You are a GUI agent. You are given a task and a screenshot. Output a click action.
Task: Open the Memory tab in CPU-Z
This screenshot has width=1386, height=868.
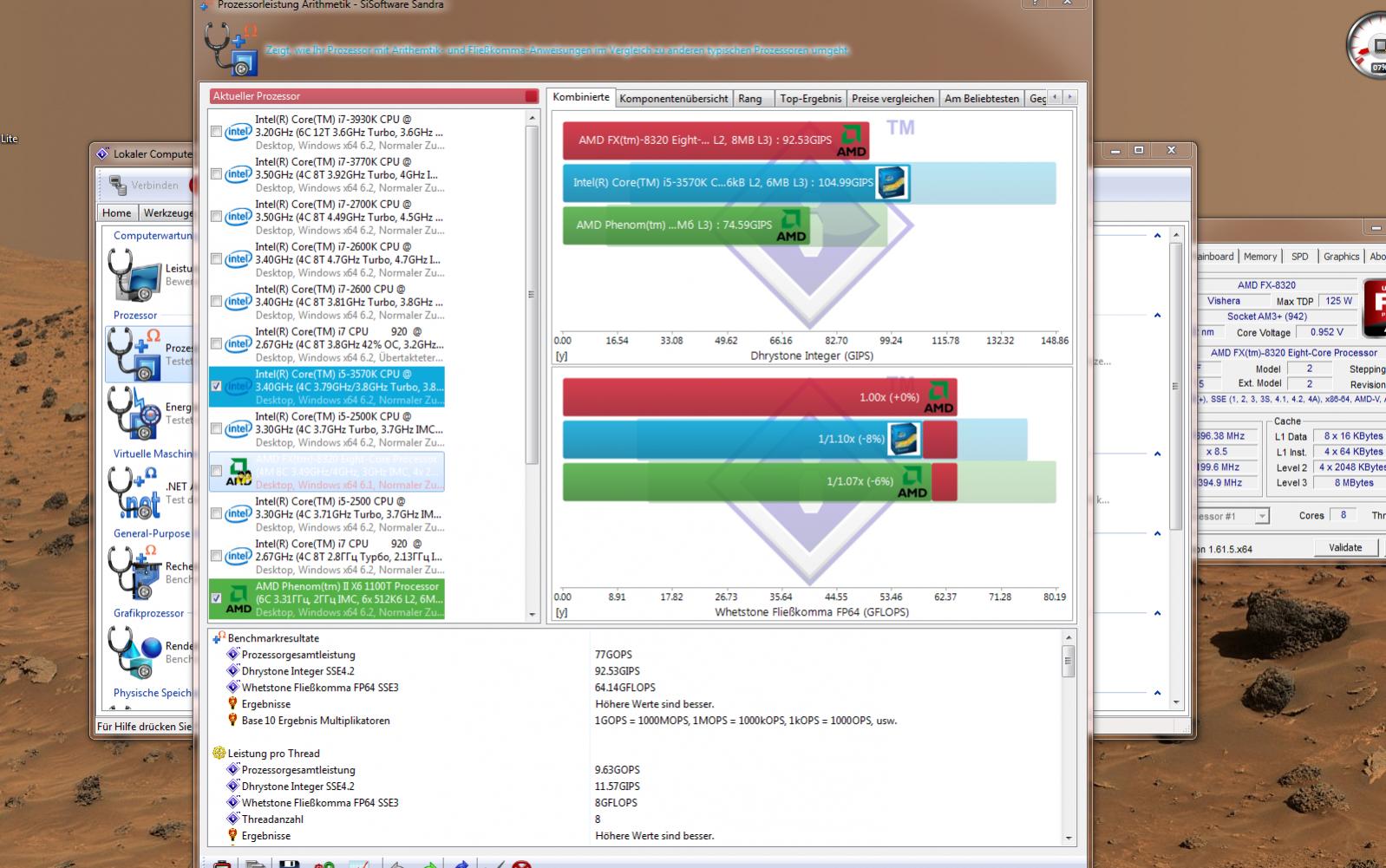pos(1259,256)
